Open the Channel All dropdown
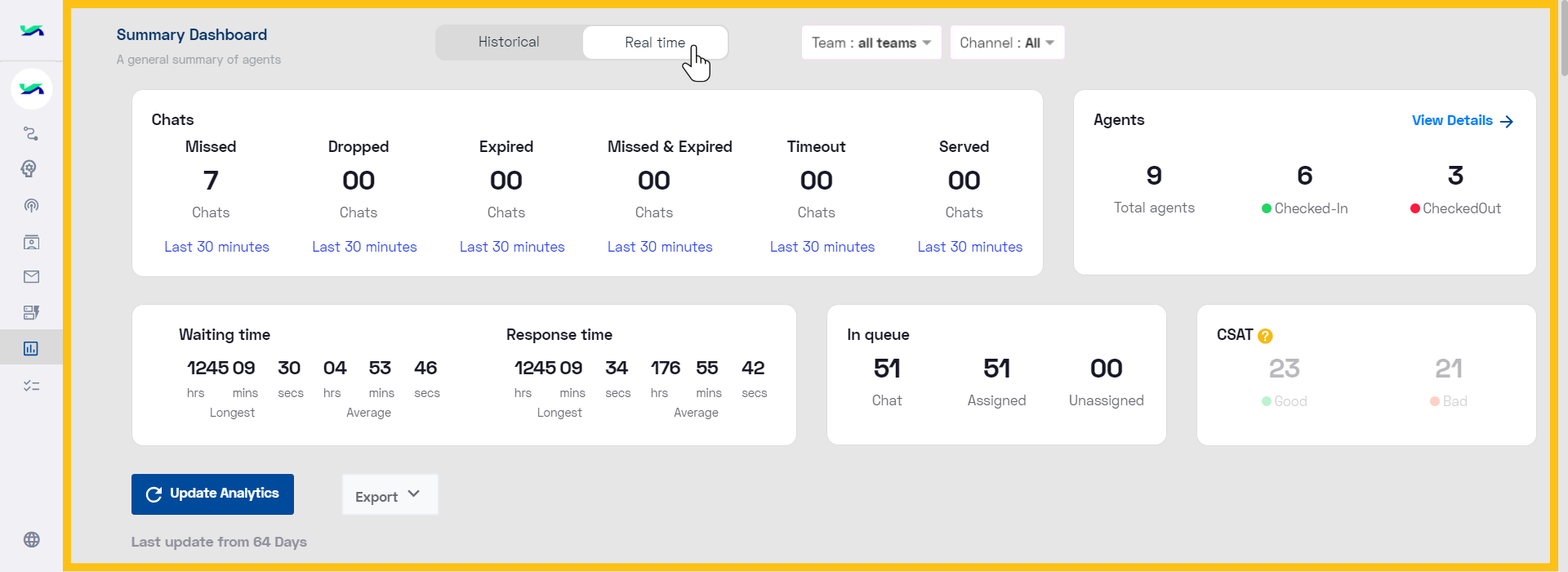Screen dimensions: 1568x572 click(1007, 42)
